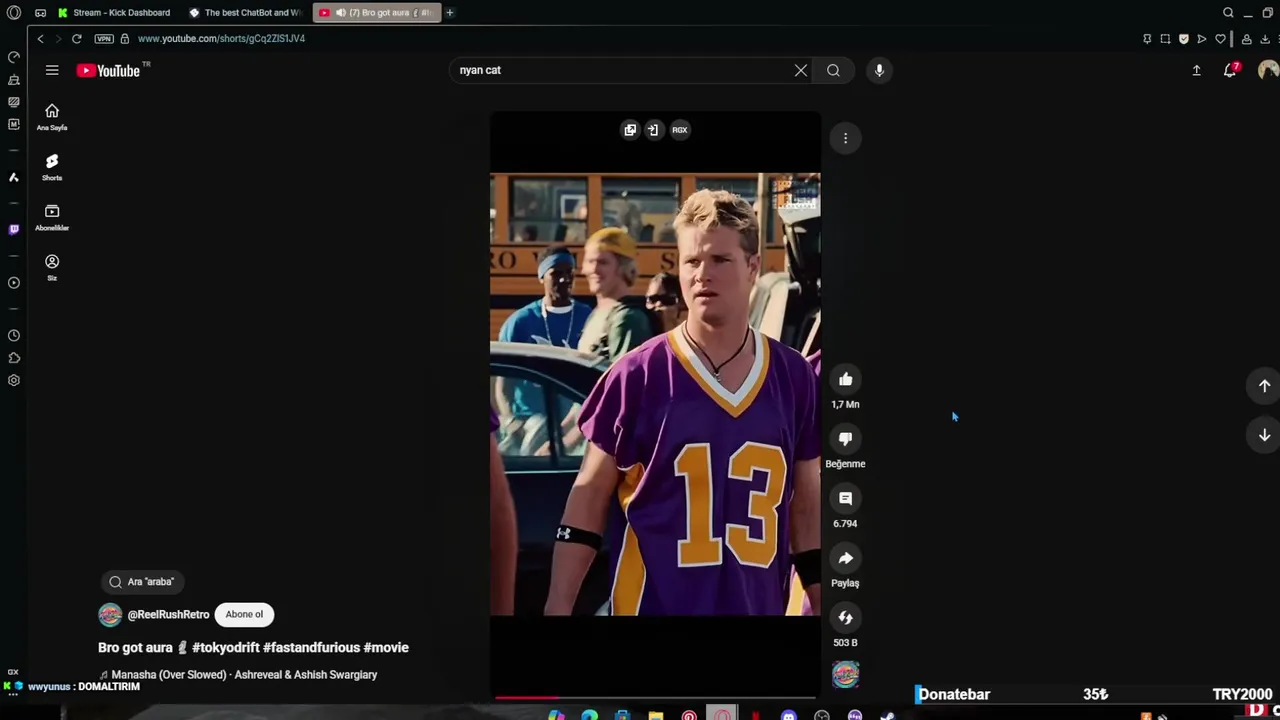Viewport: 1280px width, 720px height.
Task: Toggle the RGX button above video
Action: 680,130
